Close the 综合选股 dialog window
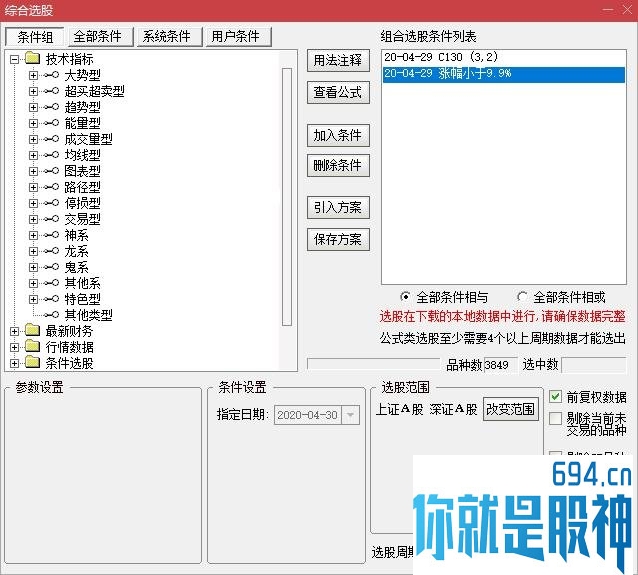This screenshot has height=575, width=638. tap(627, 9)
